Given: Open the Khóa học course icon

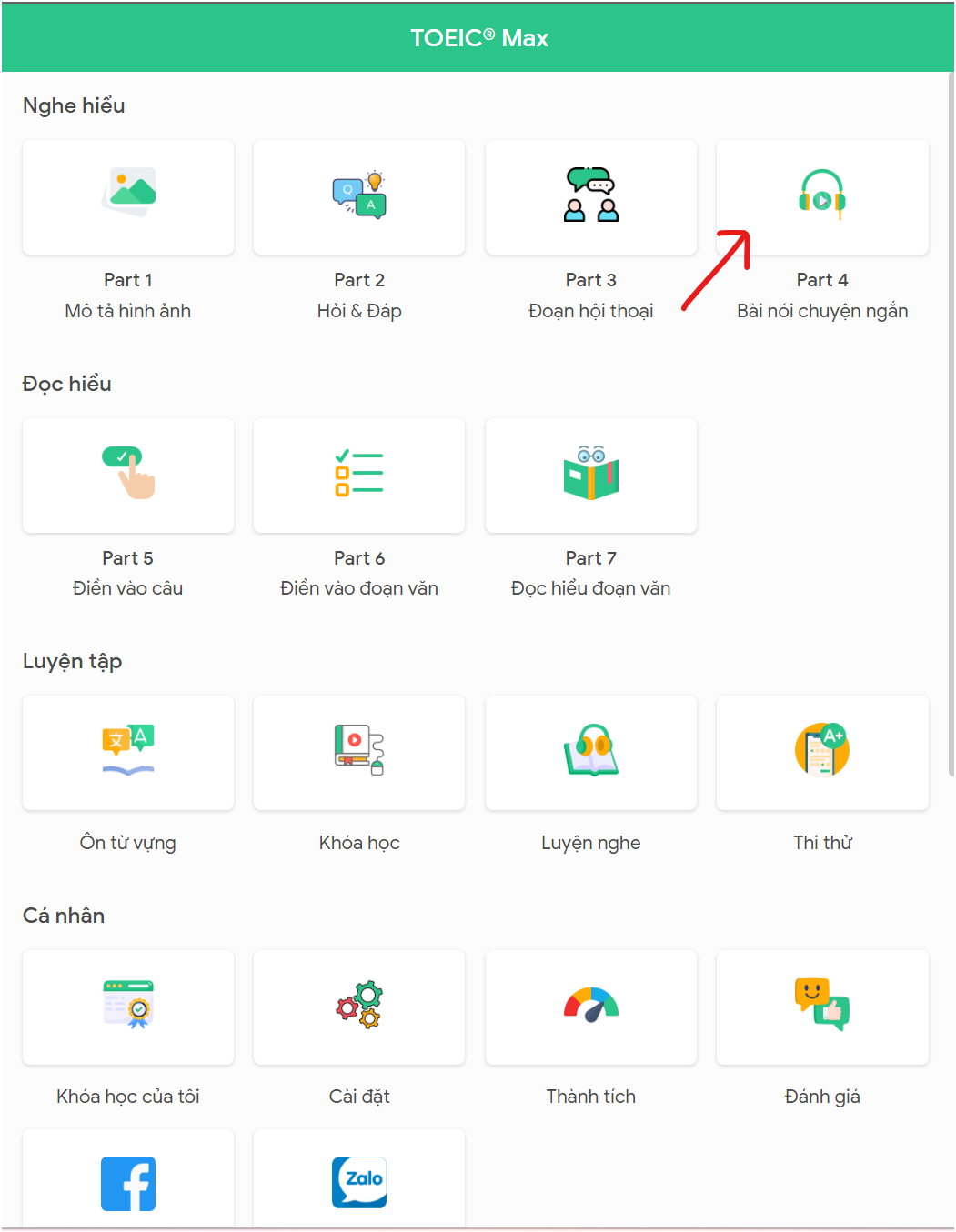Looking at the screenshot, I should [359, 750].
